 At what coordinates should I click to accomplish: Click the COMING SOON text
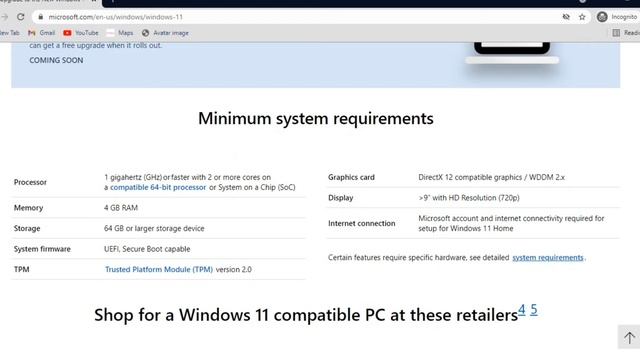click(56, 60)
